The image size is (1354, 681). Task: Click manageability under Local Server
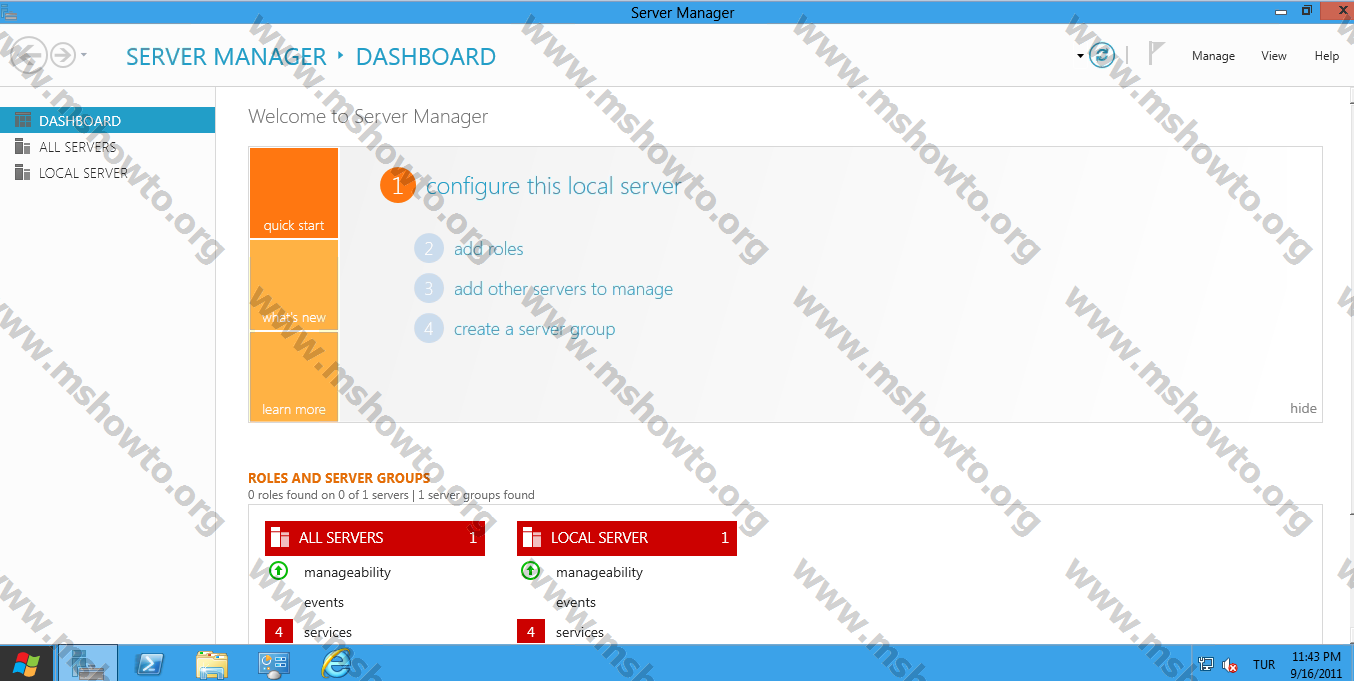point(599,572)
